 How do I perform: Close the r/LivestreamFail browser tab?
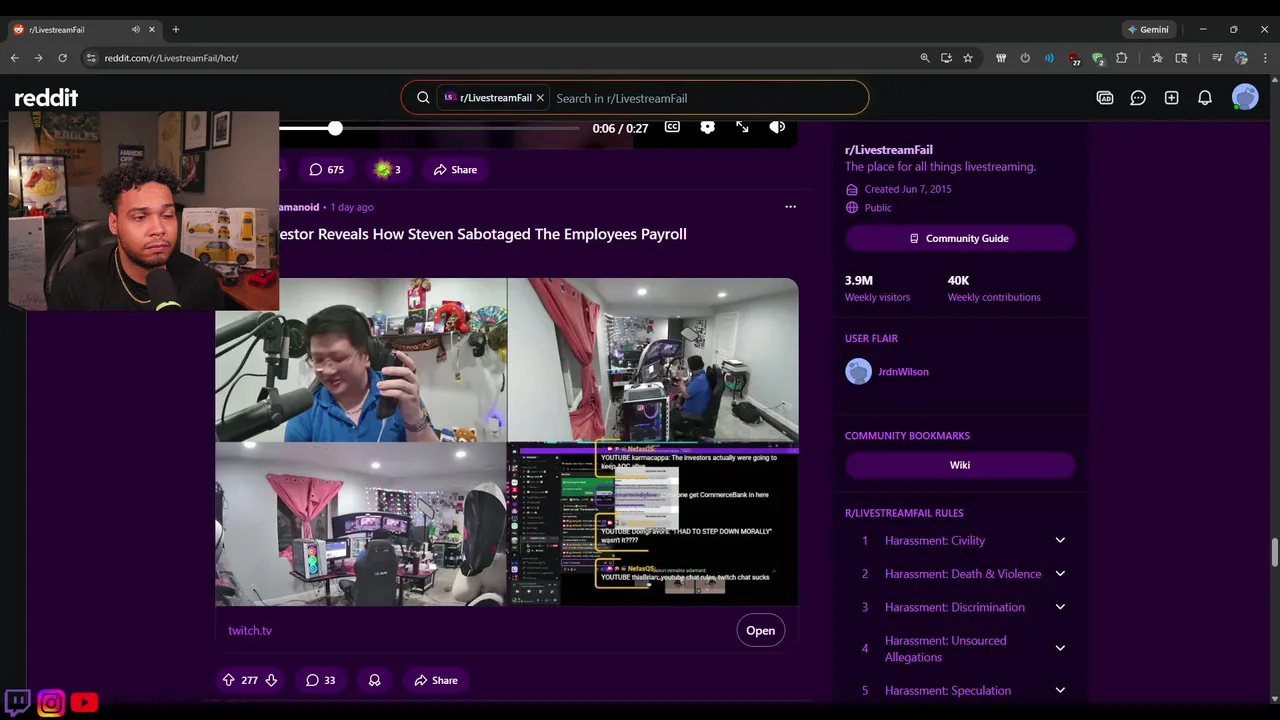coord(151,30)
